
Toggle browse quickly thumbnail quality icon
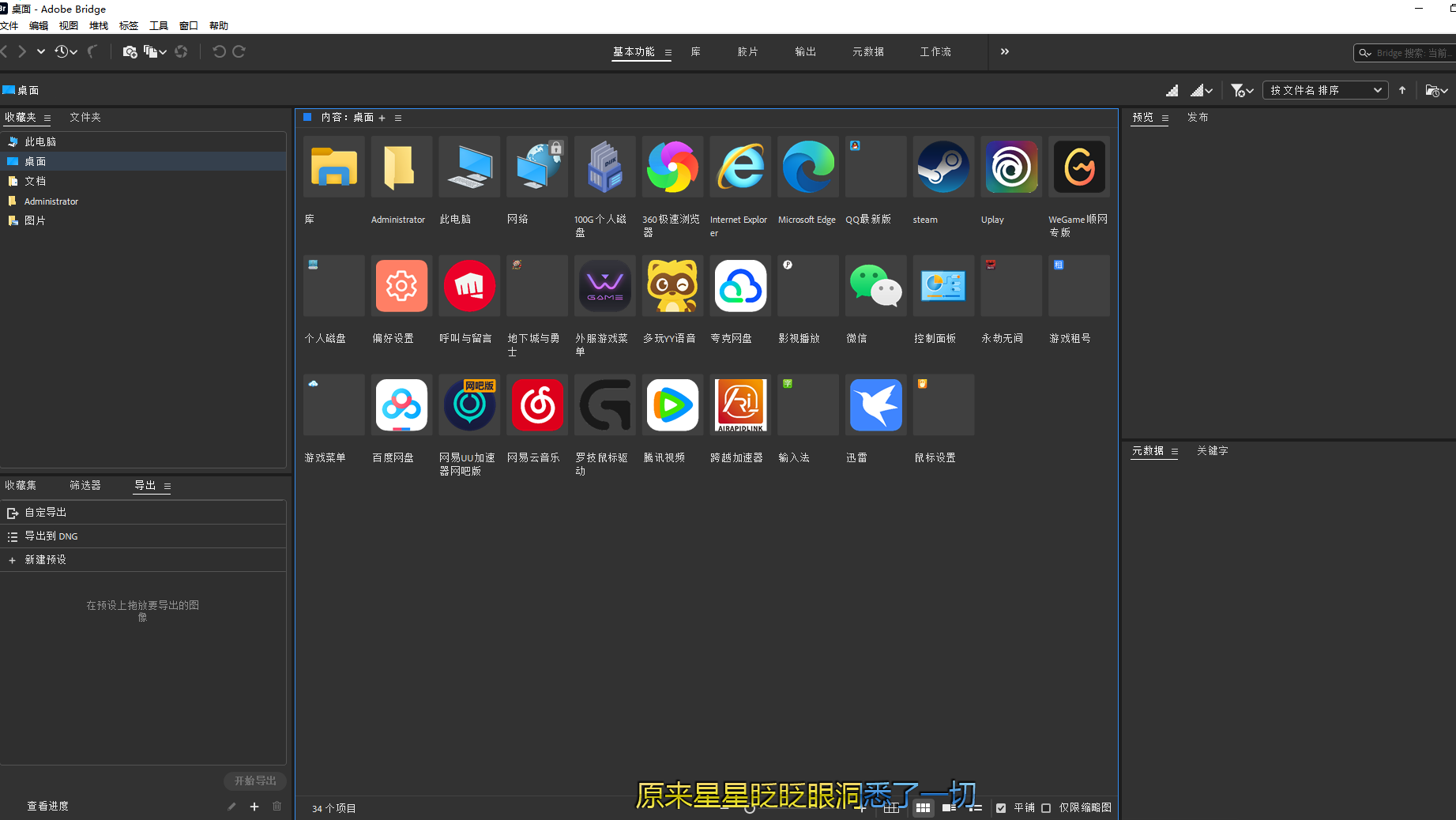[1172, 90]
